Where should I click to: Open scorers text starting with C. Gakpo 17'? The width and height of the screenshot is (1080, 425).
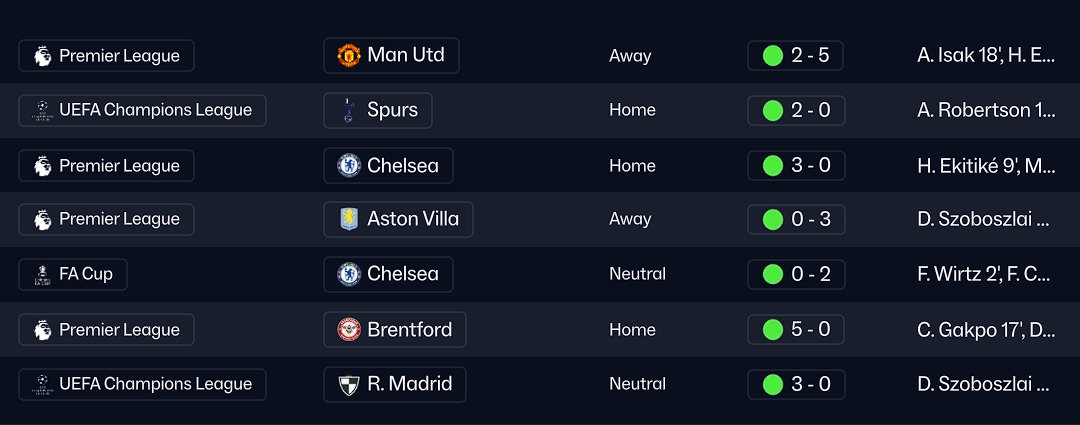tap(985, 329)
